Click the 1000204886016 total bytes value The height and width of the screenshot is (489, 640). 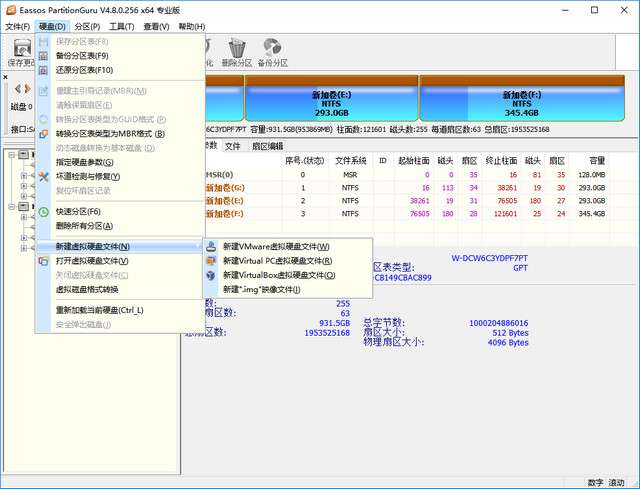click(x=498, y=323)
